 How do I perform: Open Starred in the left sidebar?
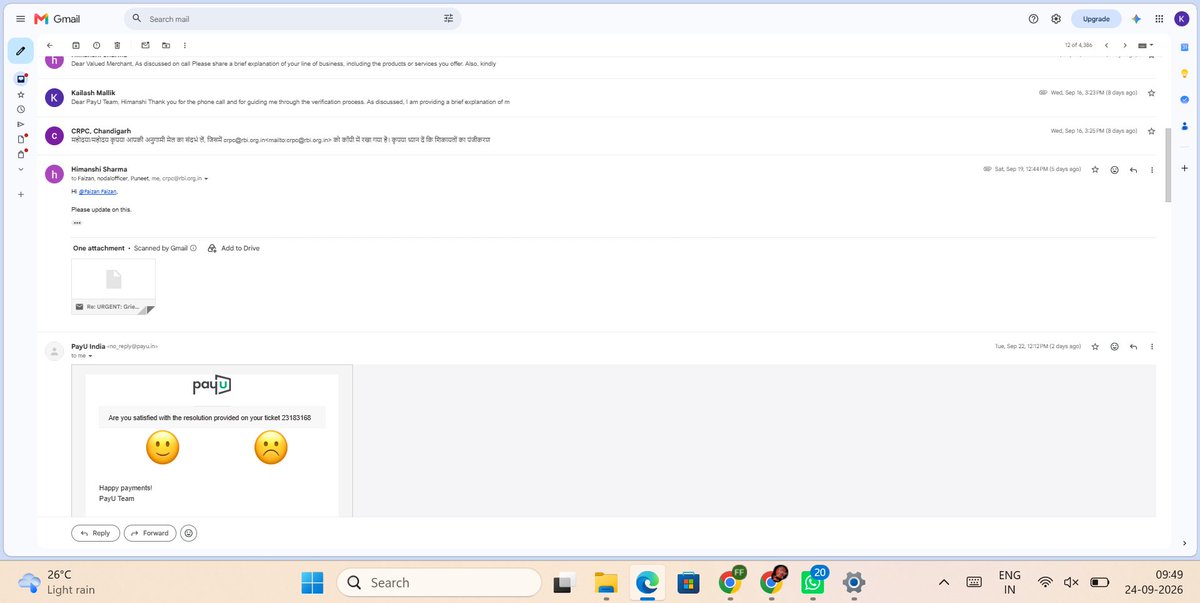tap(20, 94)
